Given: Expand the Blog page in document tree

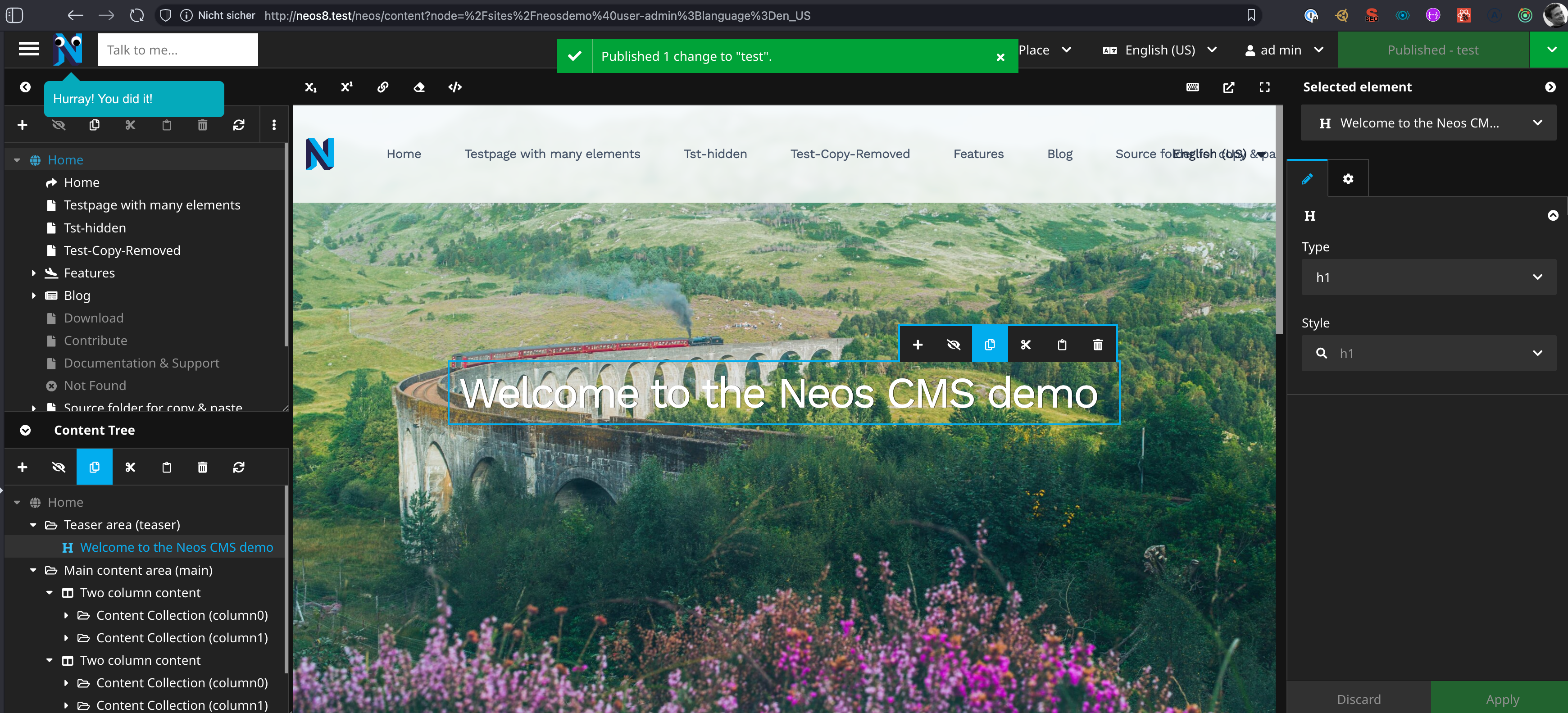Looking at the screenshot, I should 33,295.
